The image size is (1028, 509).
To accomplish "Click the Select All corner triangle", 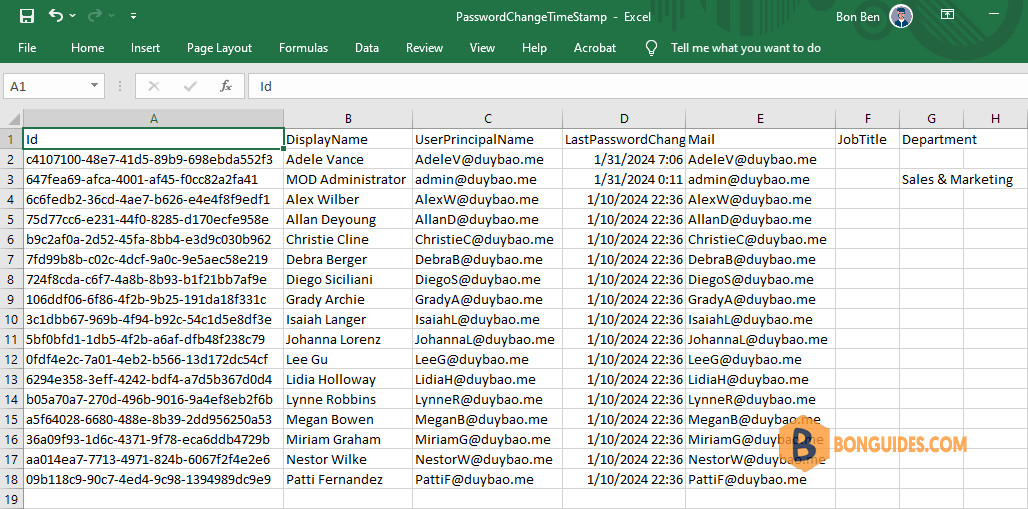I will tap(14, 119).
